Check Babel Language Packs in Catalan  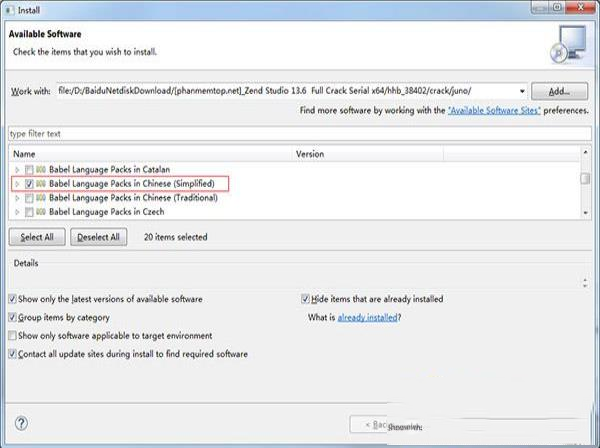coord(29,170)
